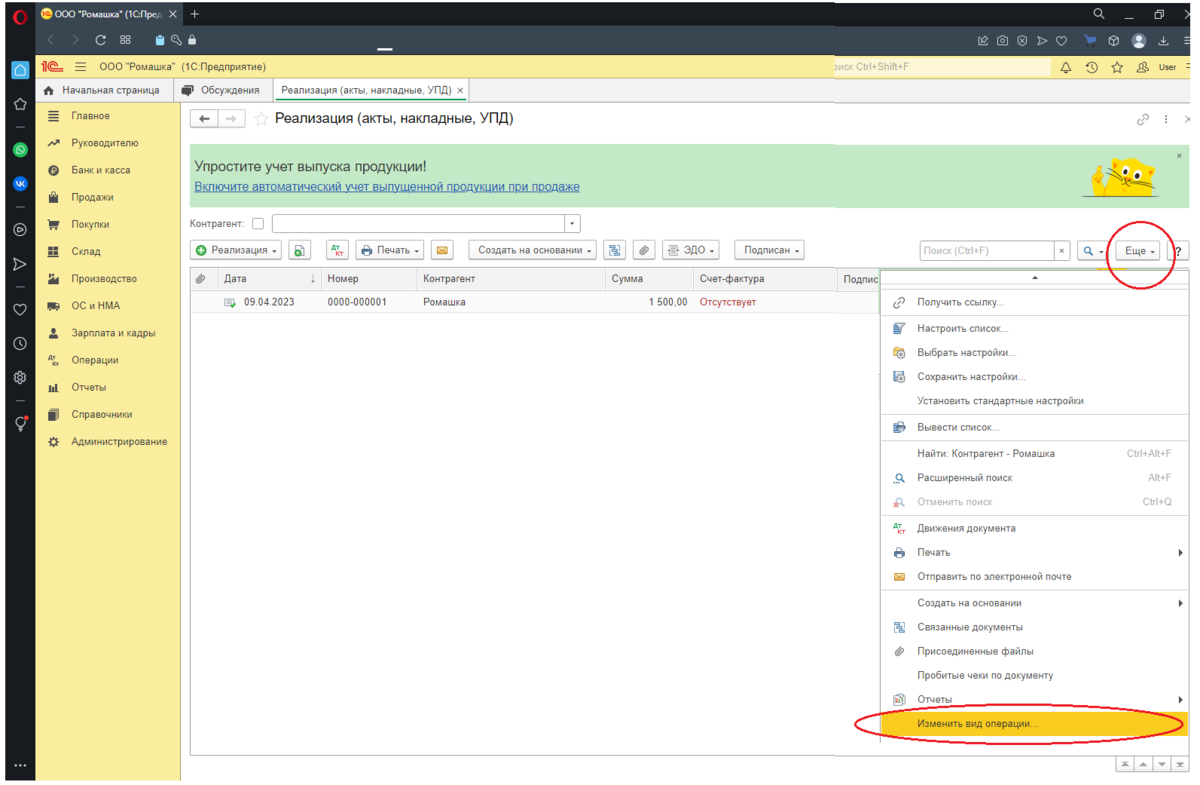Open Главное section in sidebar
Viewport: 1200px width, 785px height.
point(107,116)
